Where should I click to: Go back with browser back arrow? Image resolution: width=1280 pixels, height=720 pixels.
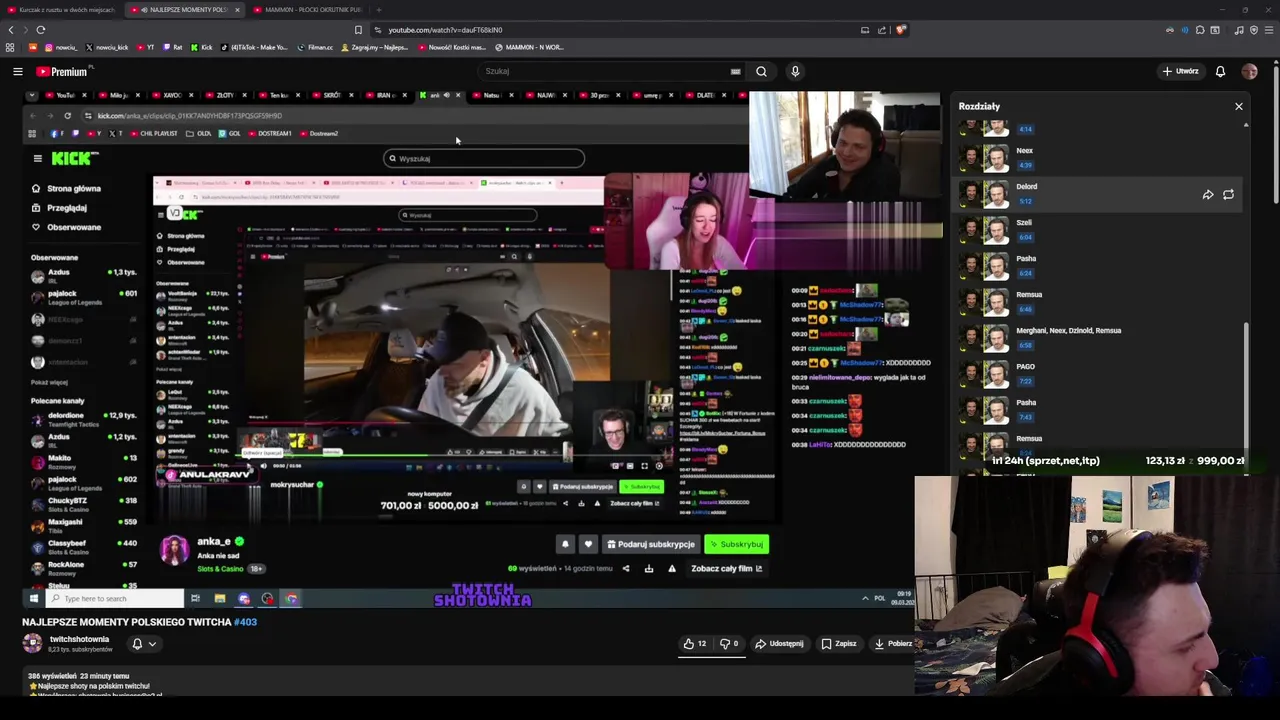tap(11, 30)
